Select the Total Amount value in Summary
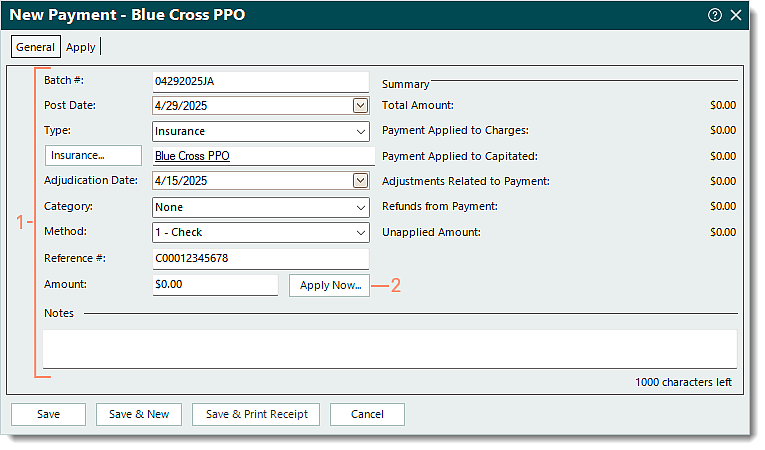The height and width of the screenshot is (450, 765). (x=723, y=105)
